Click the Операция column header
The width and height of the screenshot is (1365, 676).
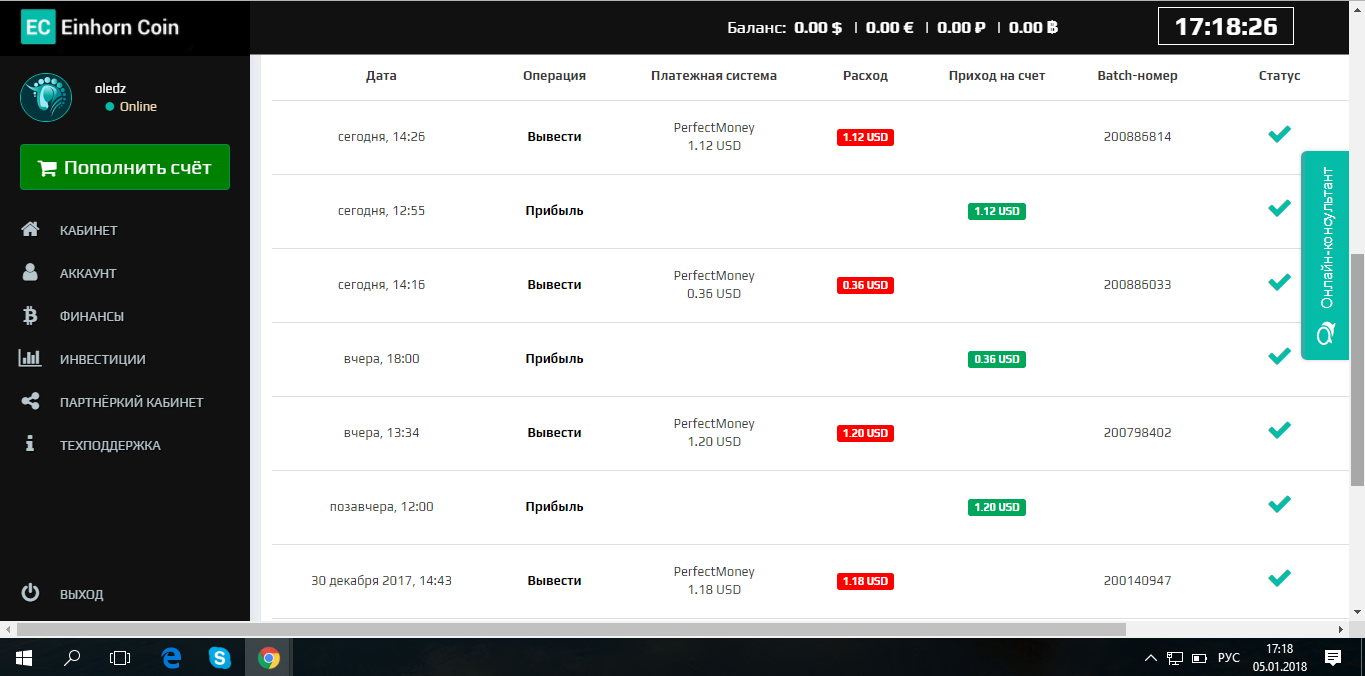click(x=554, y=76)
